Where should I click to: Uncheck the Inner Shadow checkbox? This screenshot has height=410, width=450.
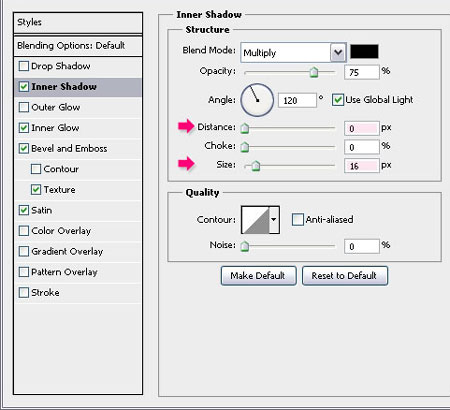(24, 87)
